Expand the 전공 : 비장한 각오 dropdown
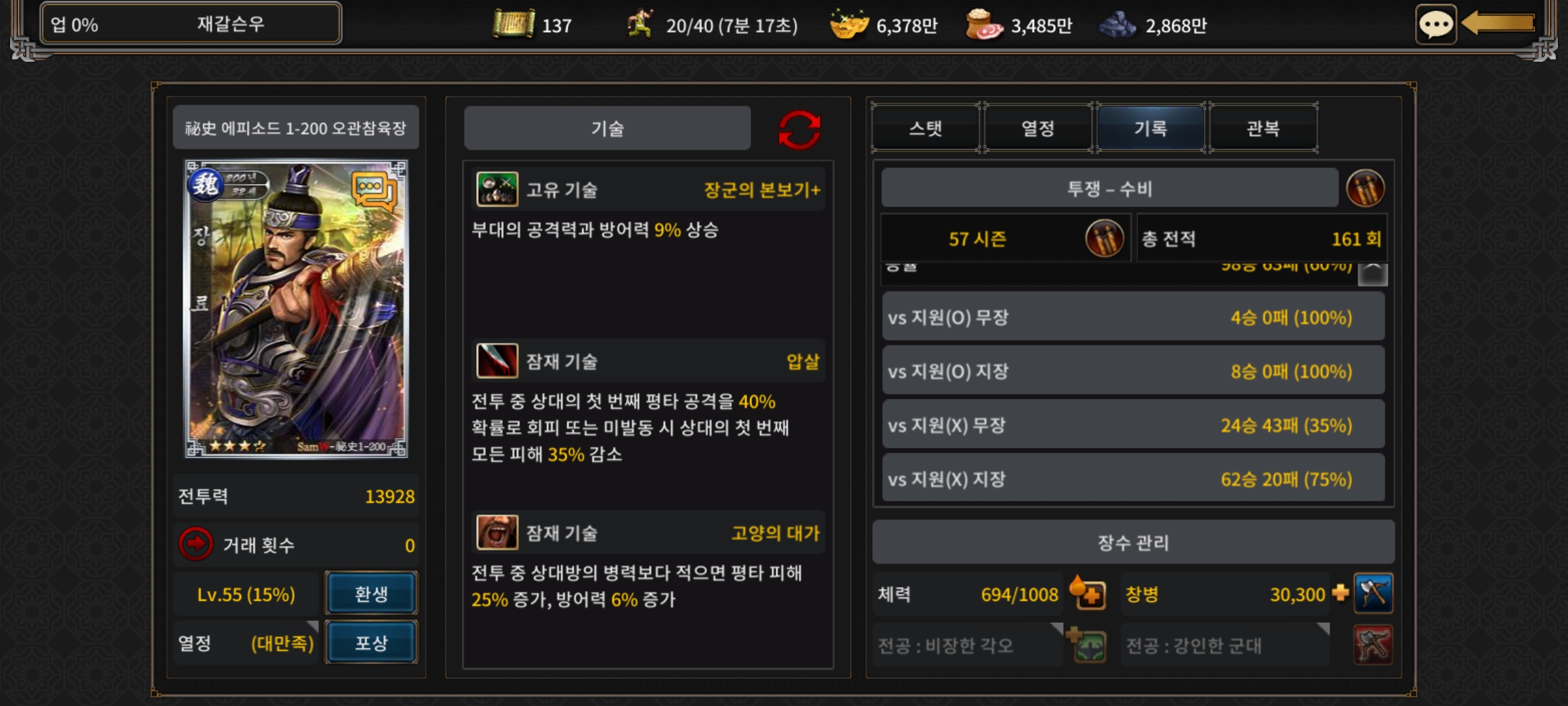The height and width of the screenshot is (706, 1568). [x=968, y=645]
